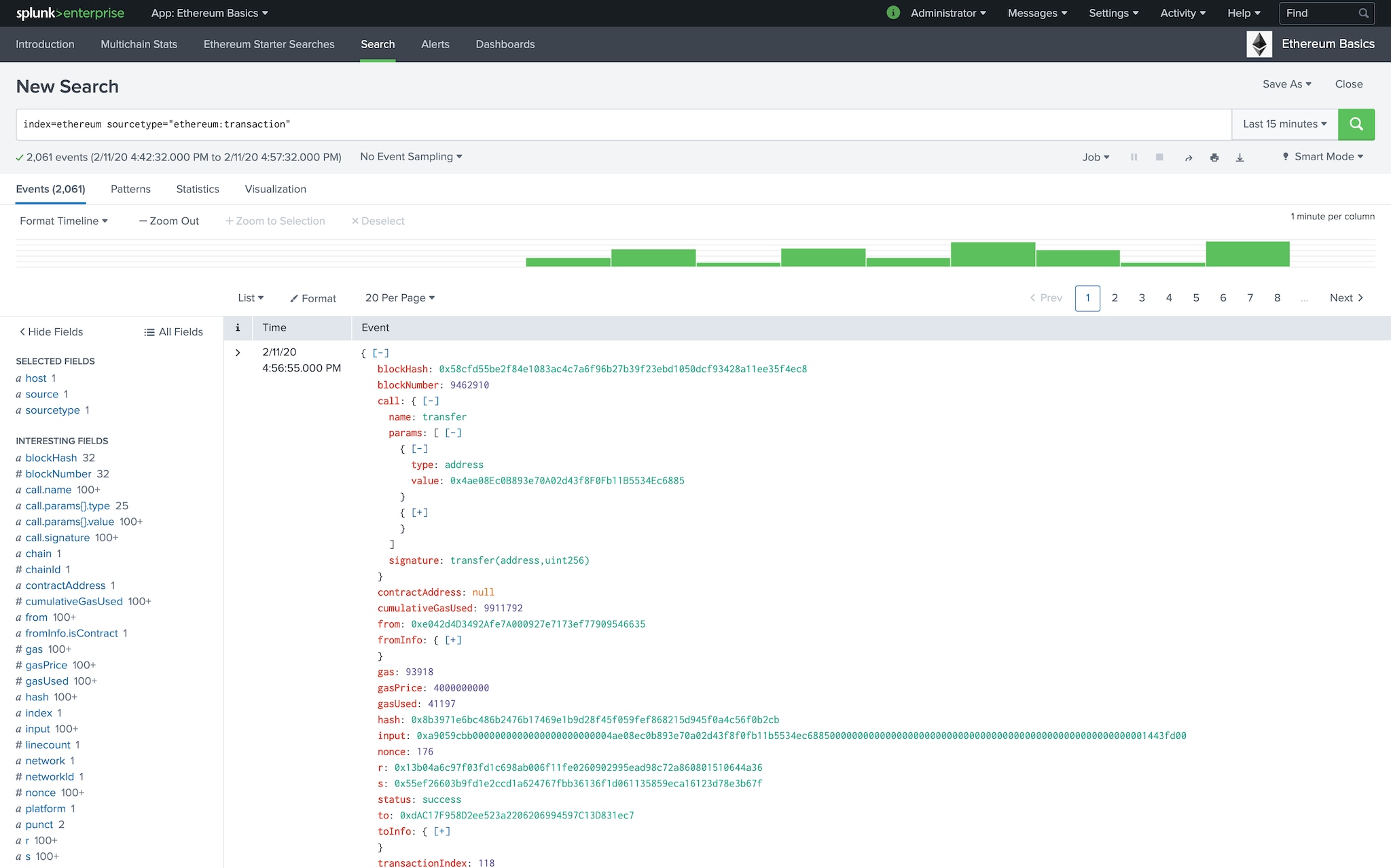Change the 20 Per Page setting
Screen dimensions: 1391x868
tap(399, 298)
